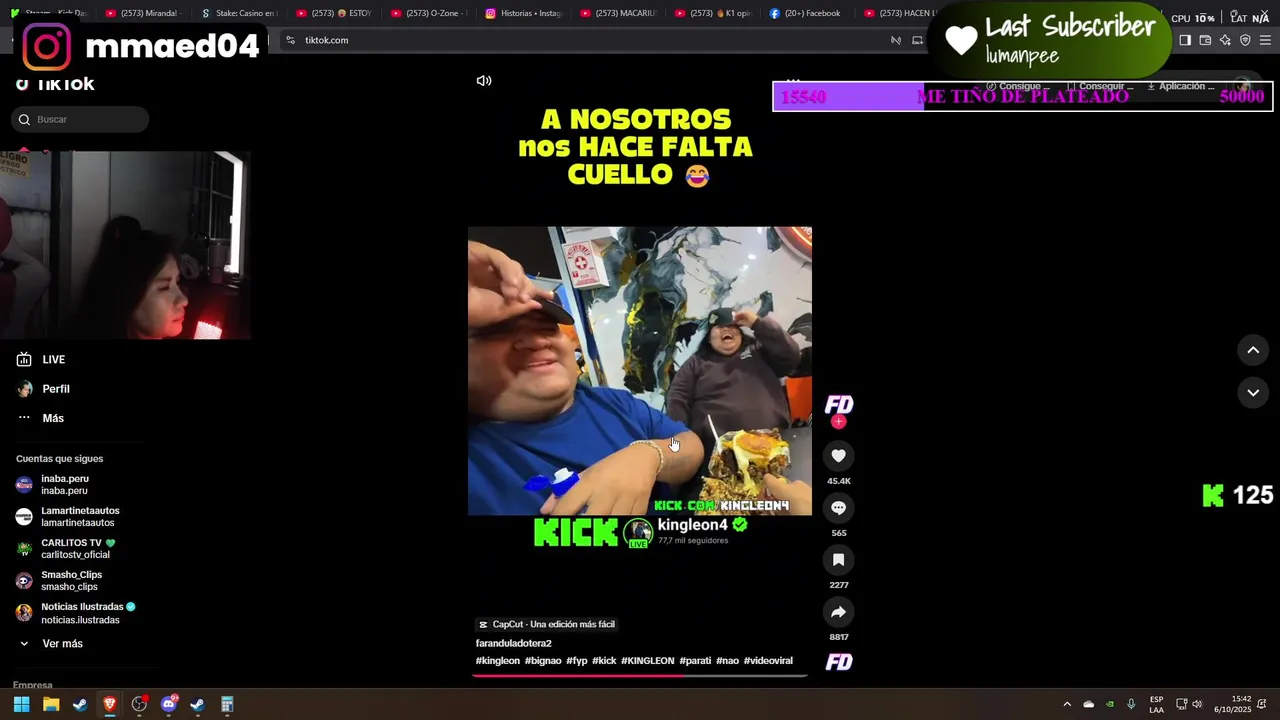Like the video with the heart icon
The height and width of the screenshot is (720, 1280).
838,456
